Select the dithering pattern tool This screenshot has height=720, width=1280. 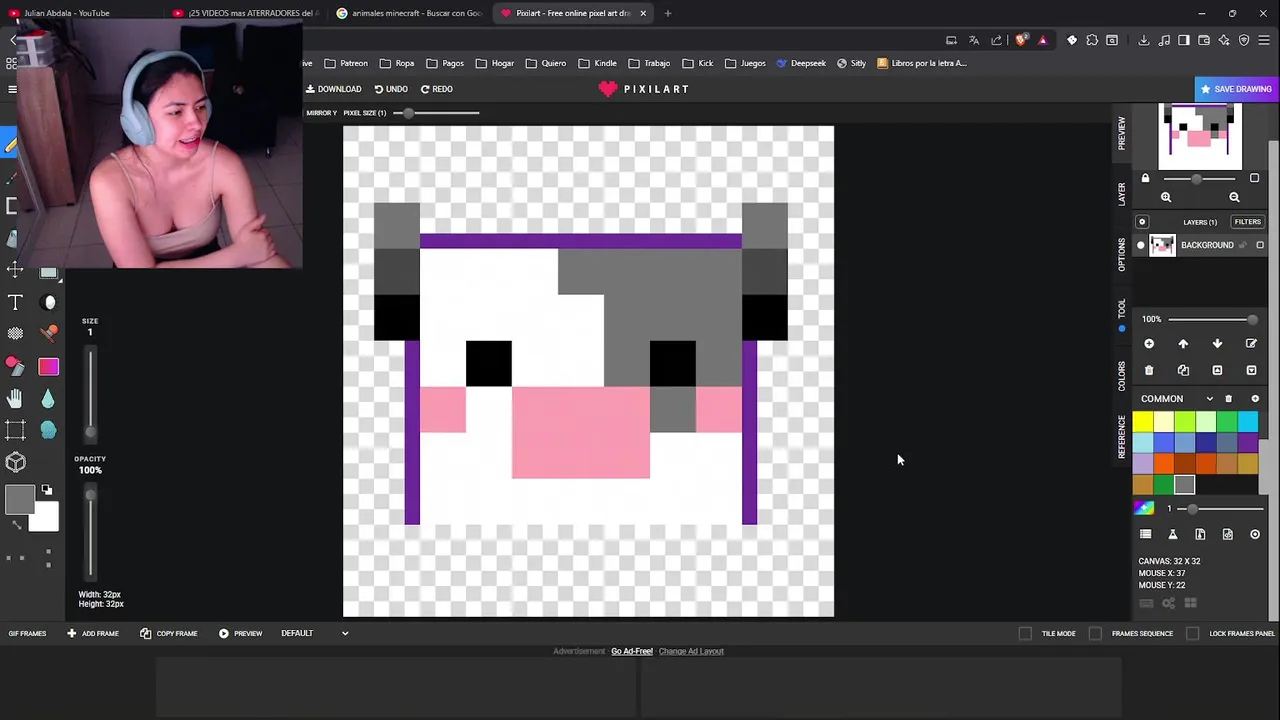tap(15, 334)
